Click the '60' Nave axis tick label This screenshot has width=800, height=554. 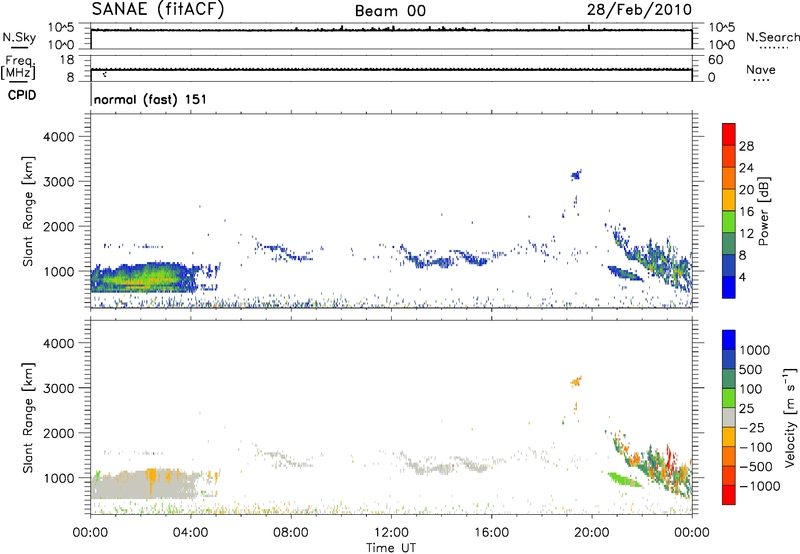point(715,60)
